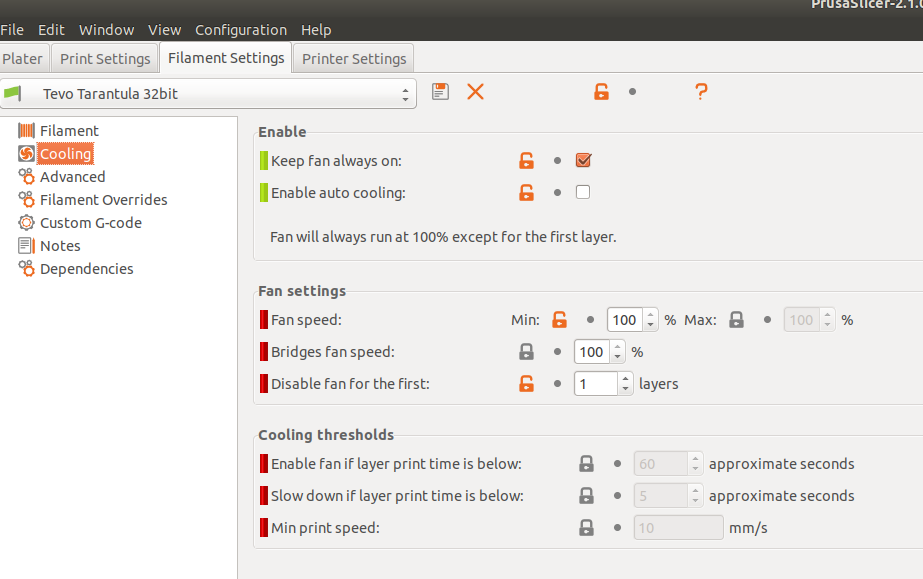Click the green flag icon in preset selector
The image size is (923, 579).
point(12,93)
